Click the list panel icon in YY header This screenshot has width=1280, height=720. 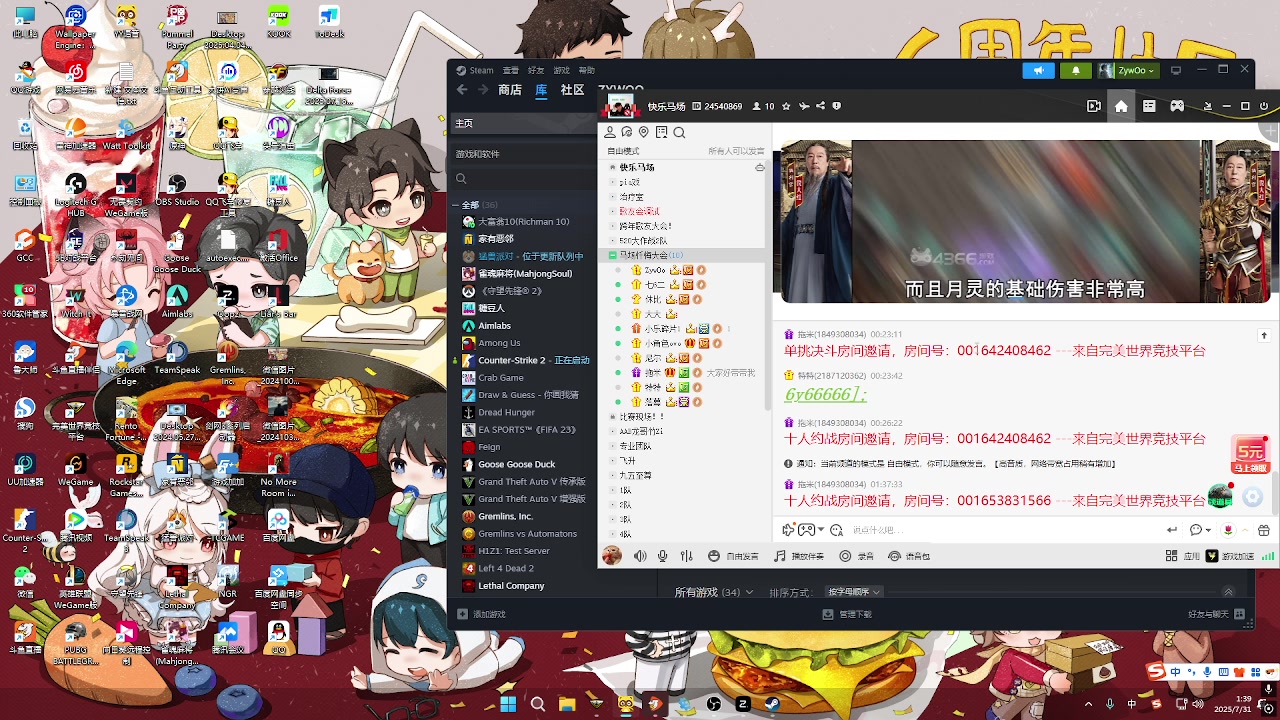(x=1149, y=106)
